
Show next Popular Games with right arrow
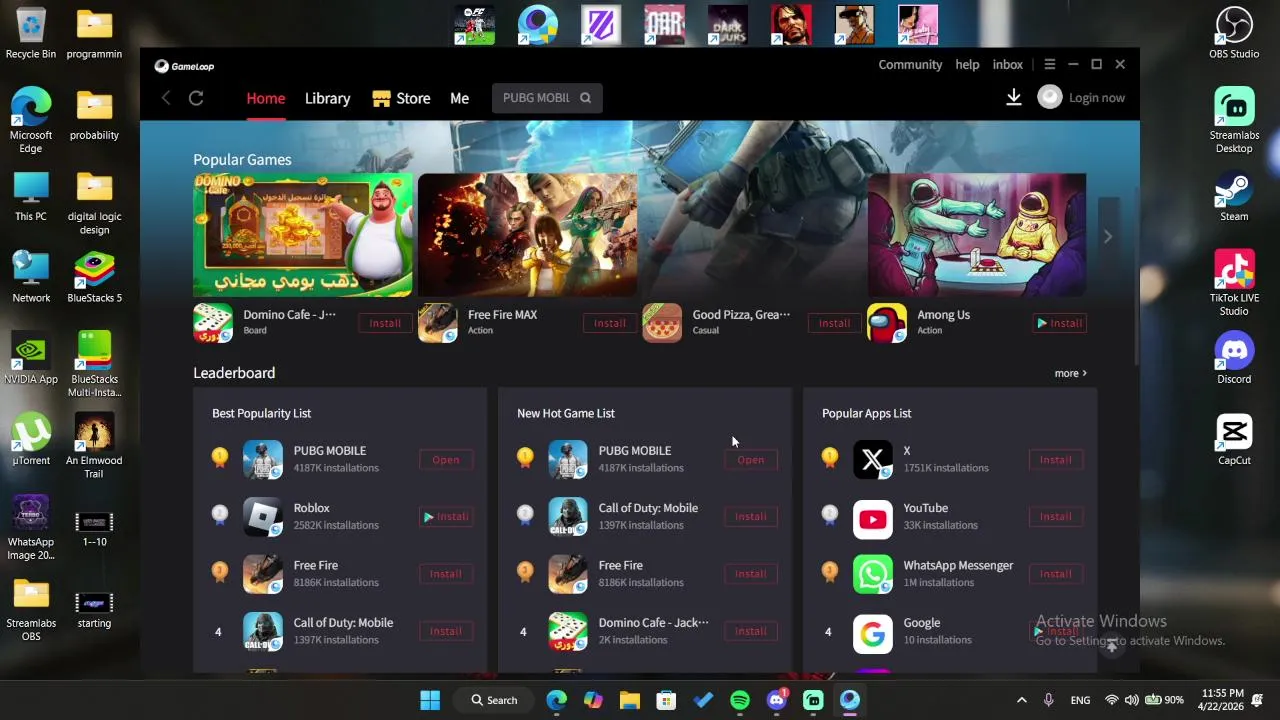[x=1108, y=237]
